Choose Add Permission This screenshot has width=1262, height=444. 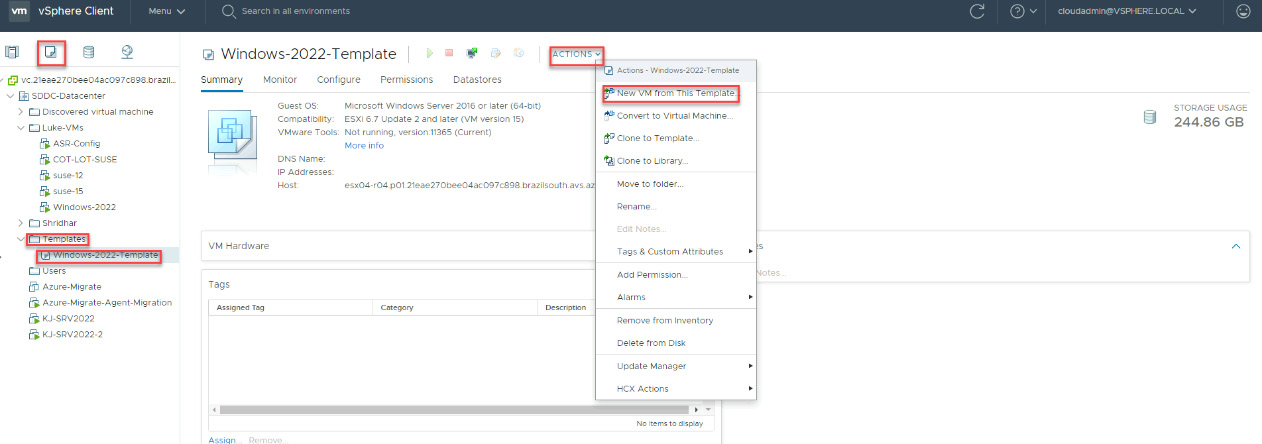[x=676, y=275]
